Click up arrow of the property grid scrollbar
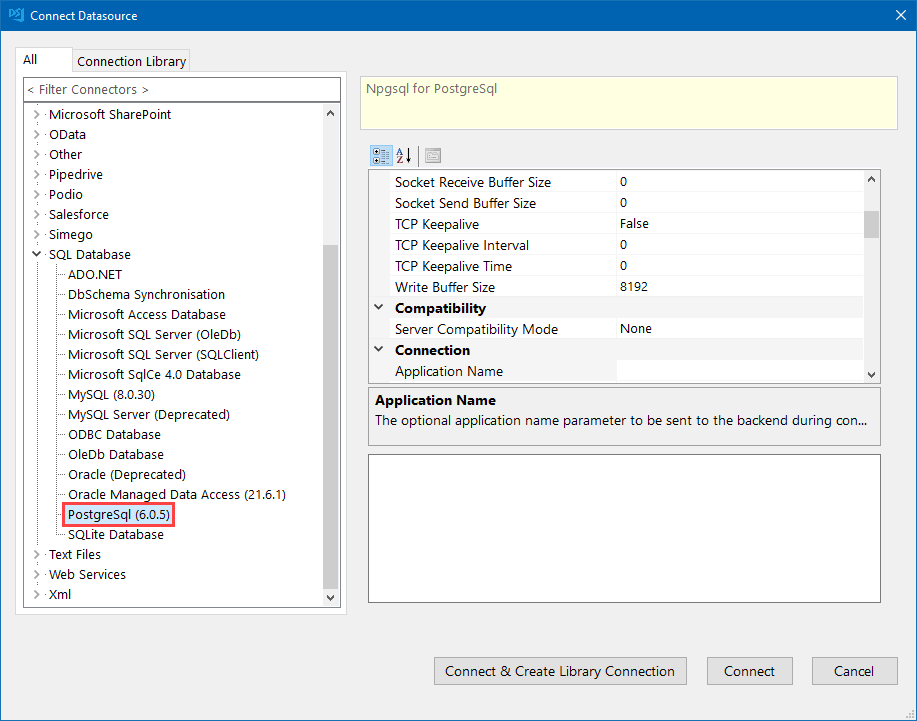Viewport: 917px width, 721px height. (871, 180)
